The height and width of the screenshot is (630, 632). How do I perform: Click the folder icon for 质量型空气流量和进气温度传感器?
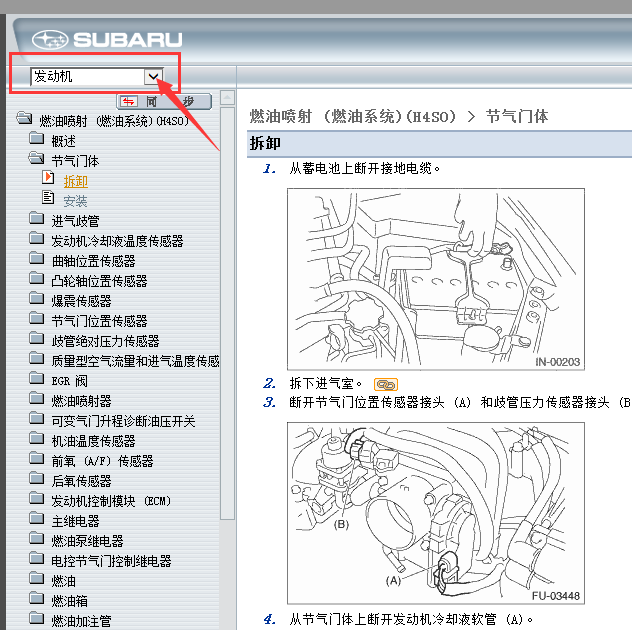coord(36,358)
